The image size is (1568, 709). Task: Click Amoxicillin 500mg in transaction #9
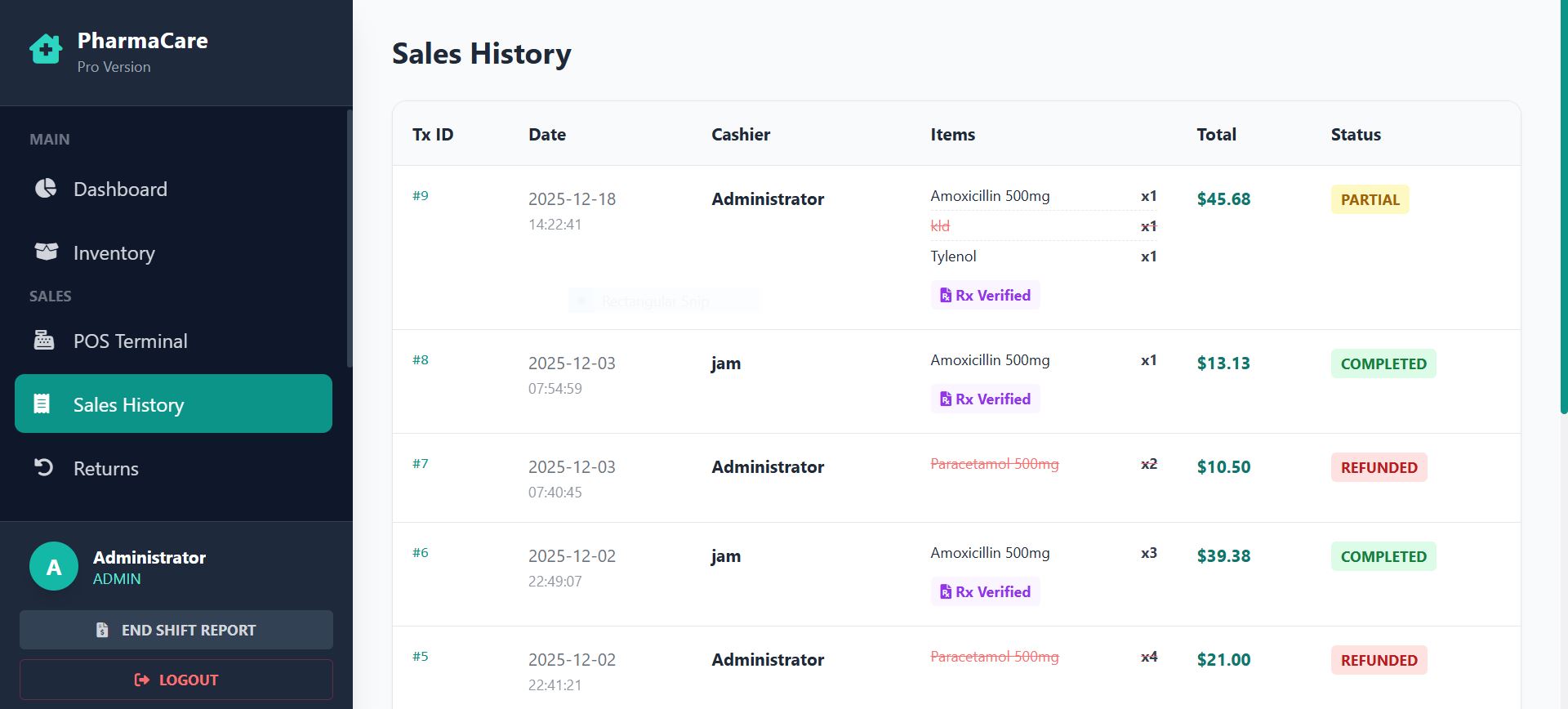[990, 196]
